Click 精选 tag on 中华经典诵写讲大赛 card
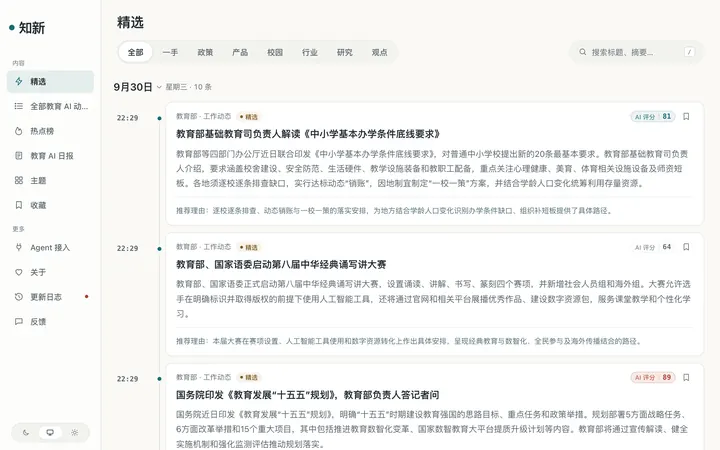 tap(249, 247)
